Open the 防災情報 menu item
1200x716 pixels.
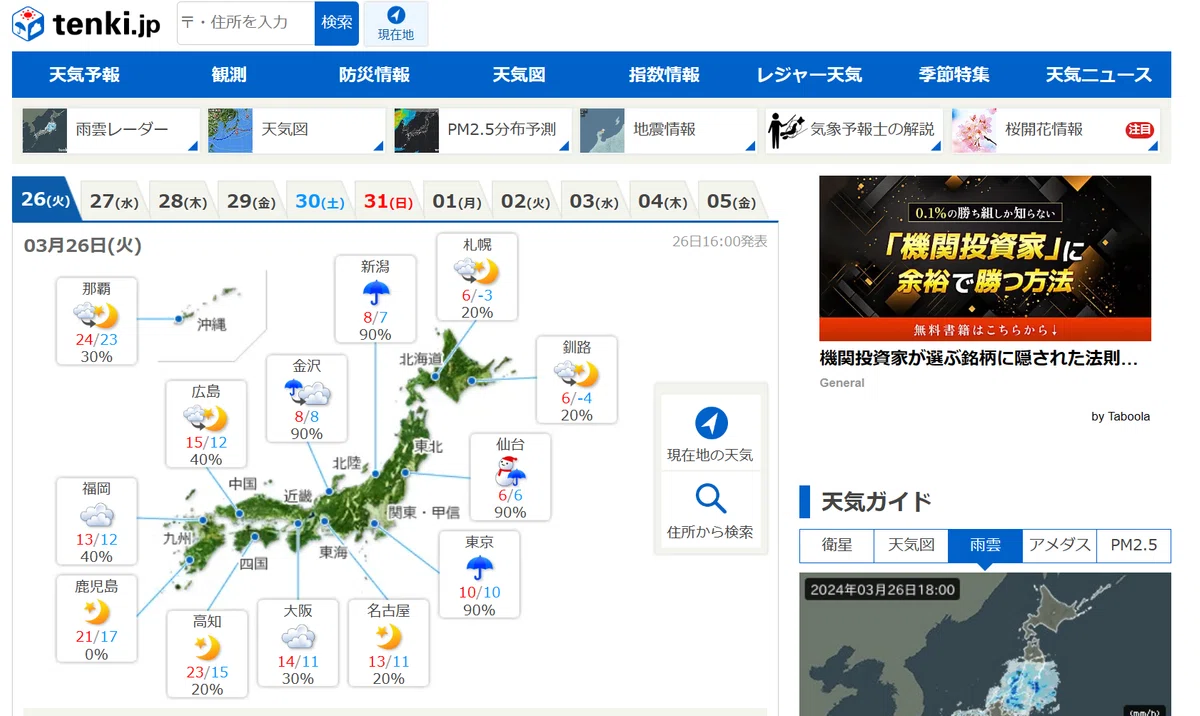[374, 75]
